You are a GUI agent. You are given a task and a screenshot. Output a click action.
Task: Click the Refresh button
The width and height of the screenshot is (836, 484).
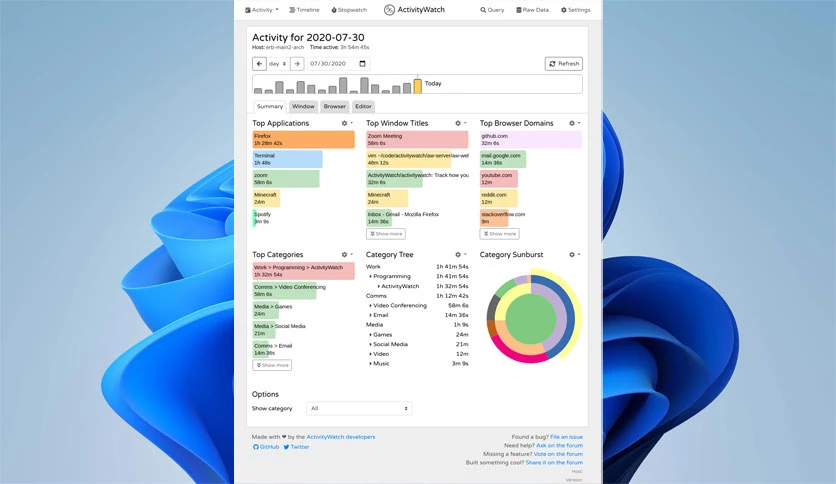pos(564,63)
